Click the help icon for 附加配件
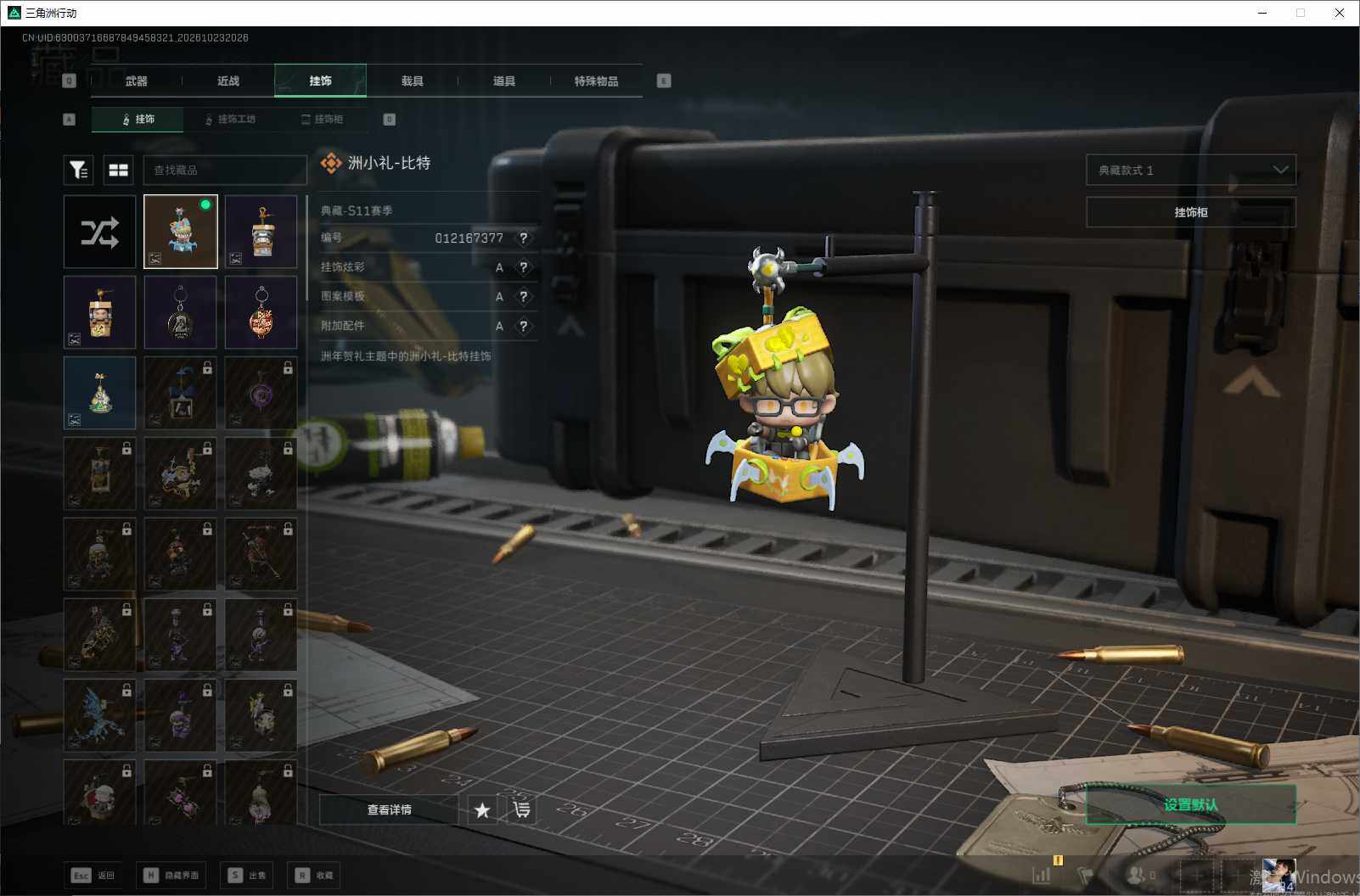This screenshot has width=1360, height=896. (x=524, y=326)
